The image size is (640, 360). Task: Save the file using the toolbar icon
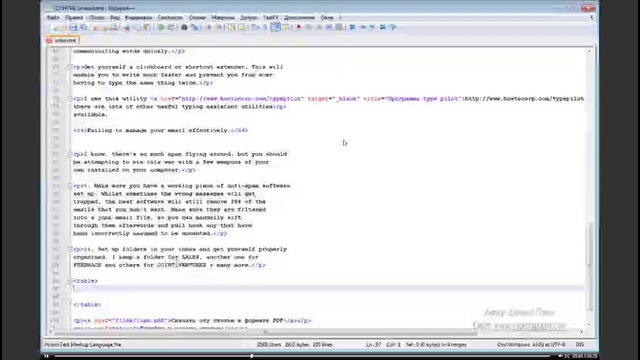73,27
